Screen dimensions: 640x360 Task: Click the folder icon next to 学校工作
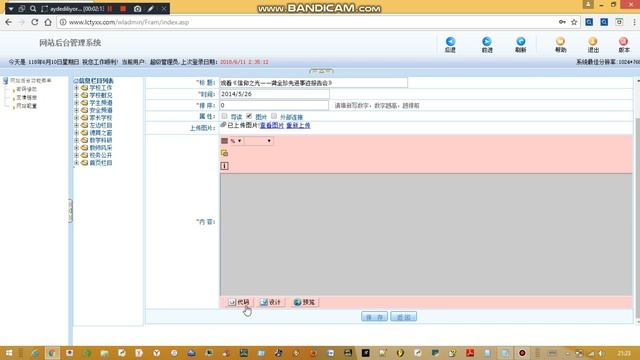[84, 88]
